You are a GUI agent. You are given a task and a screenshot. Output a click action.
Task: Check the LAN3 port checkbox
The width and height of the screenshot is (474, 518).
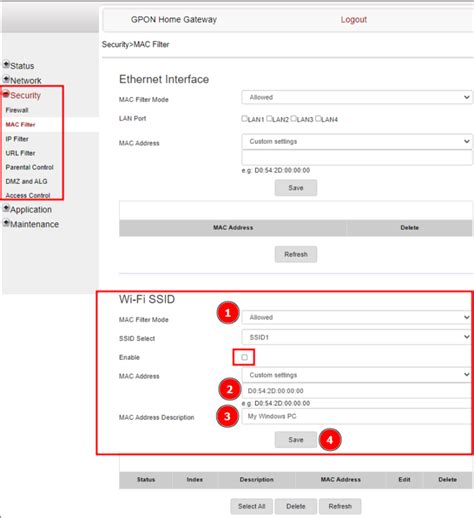(x=293, y=118)
